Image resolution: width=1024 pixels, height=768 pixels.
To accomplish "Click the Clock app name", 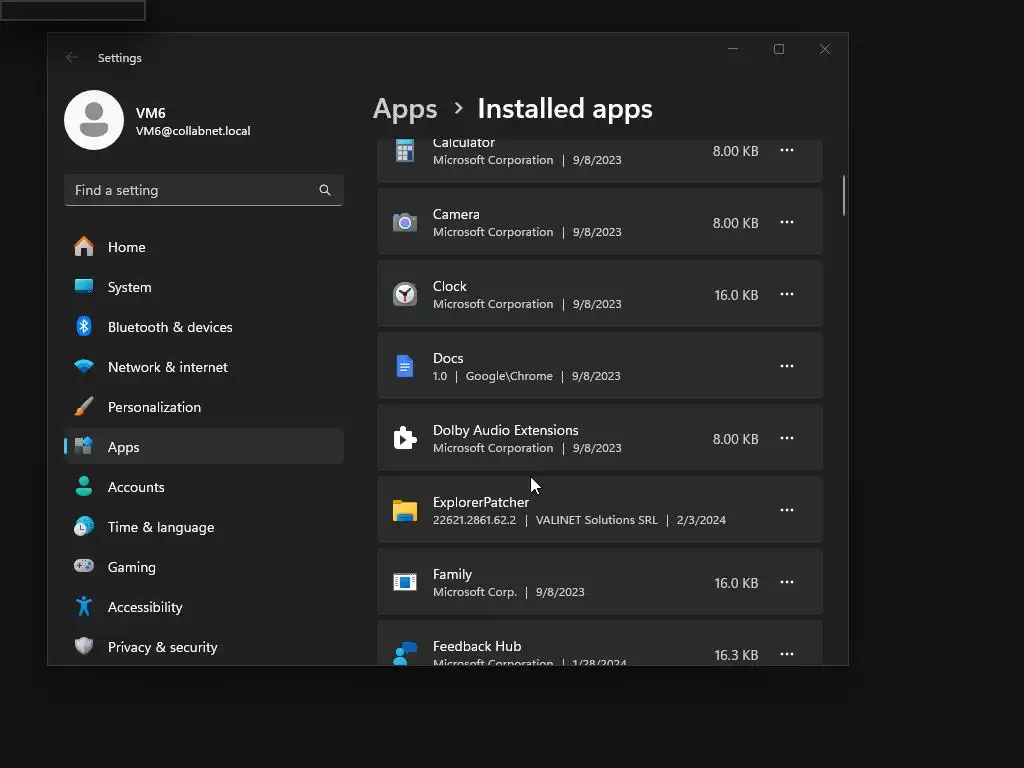I will [x=449, y=286].
